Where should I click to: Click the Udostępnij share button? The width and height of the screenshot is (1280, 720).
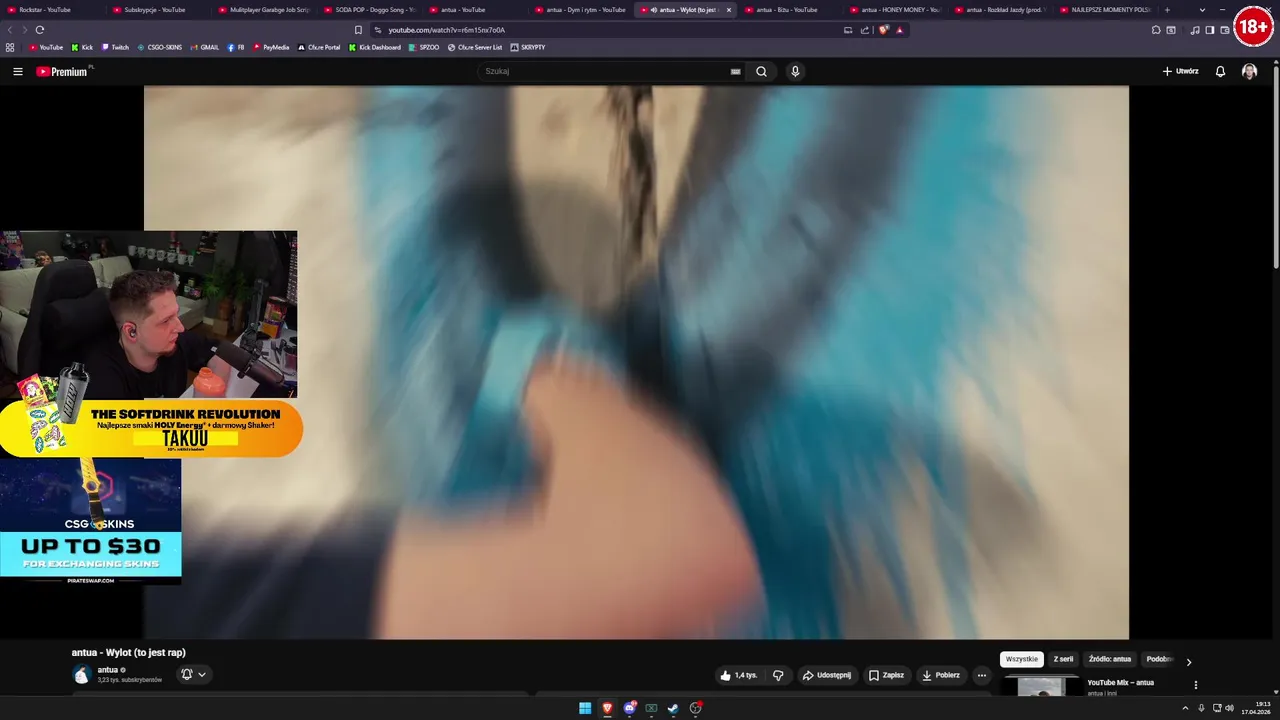tap(826, 675)
